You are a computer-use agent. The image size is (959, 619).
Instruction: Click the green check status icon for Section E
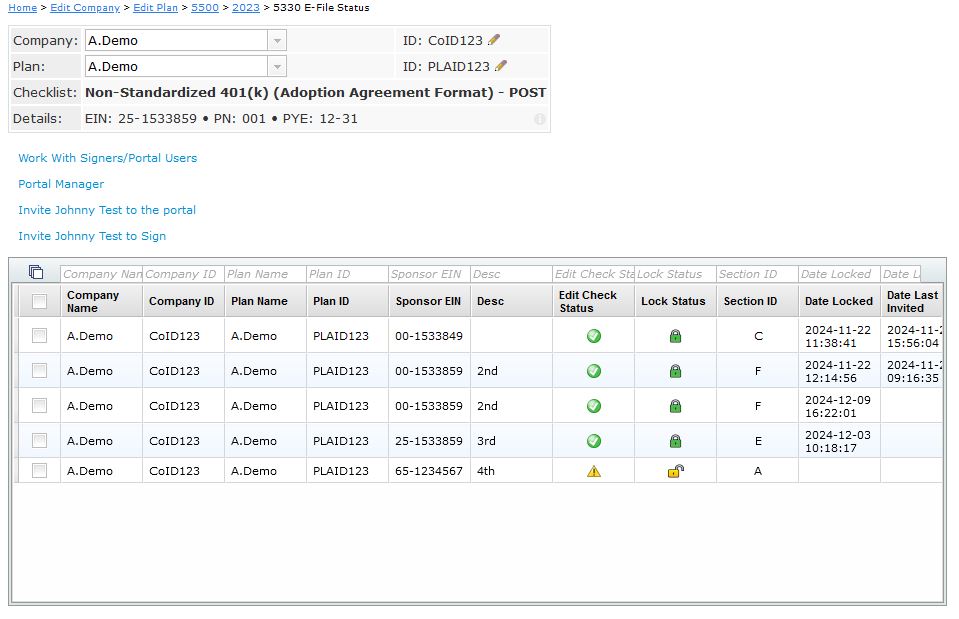point(594,441)
